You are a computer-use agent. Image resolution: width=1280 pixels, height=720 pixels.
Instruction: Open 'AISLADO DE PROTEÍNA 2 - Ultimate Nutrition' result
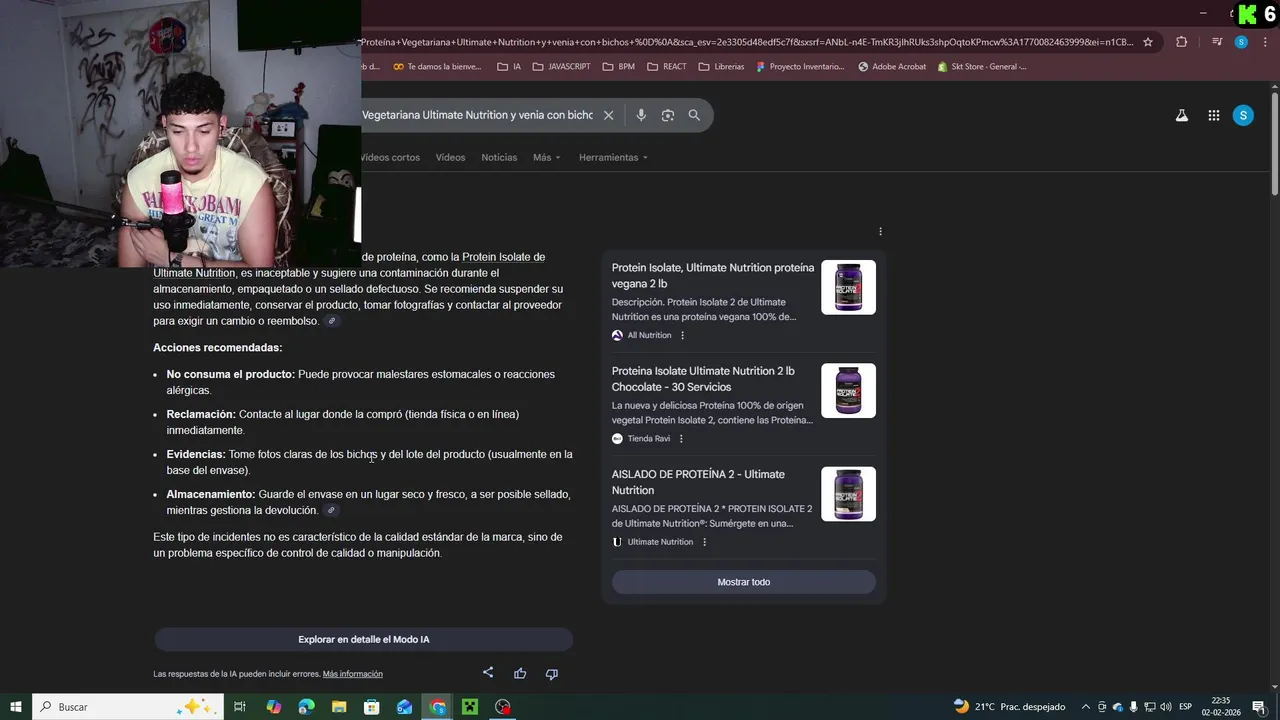[x=698, y=482]
